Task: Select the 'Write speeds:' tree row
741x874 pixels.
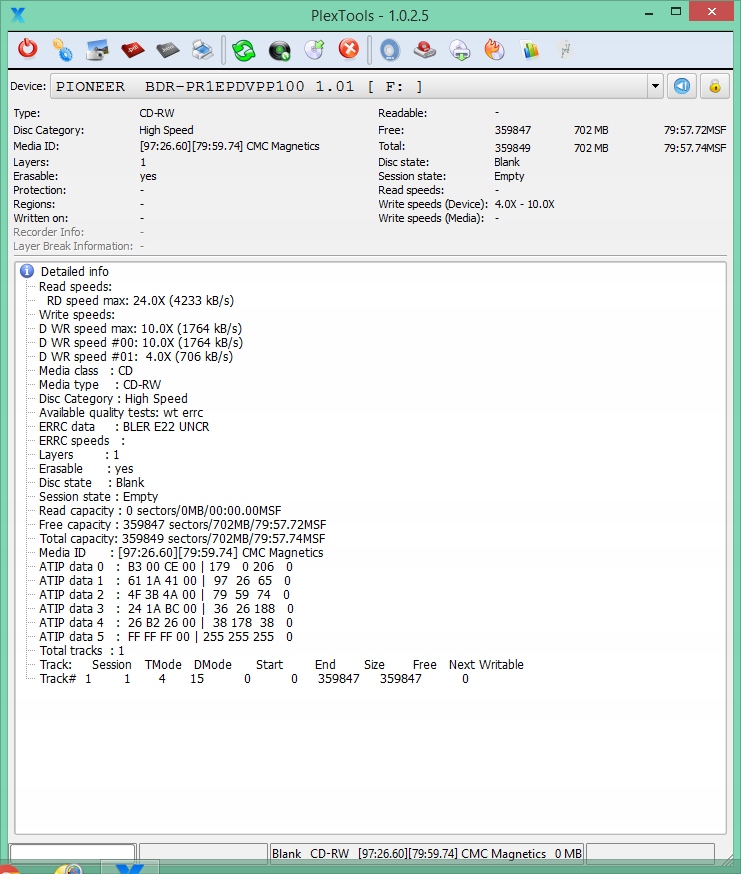Action: coord(77,314)
